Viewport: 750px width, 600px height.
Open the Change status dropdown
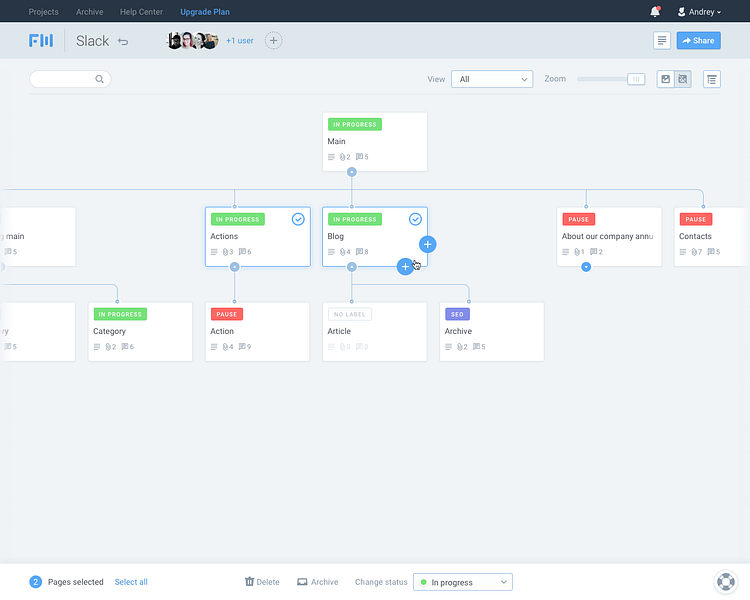(x=463, y=582)
